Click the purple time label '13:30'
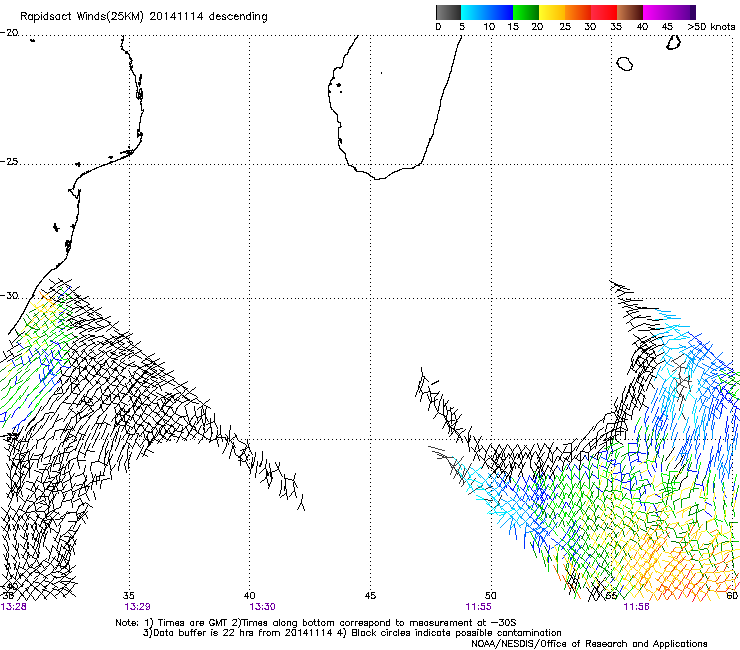Image resolution: width=740 pixels, height=650 pixels. pyautogui.click(x=262, y=607)
